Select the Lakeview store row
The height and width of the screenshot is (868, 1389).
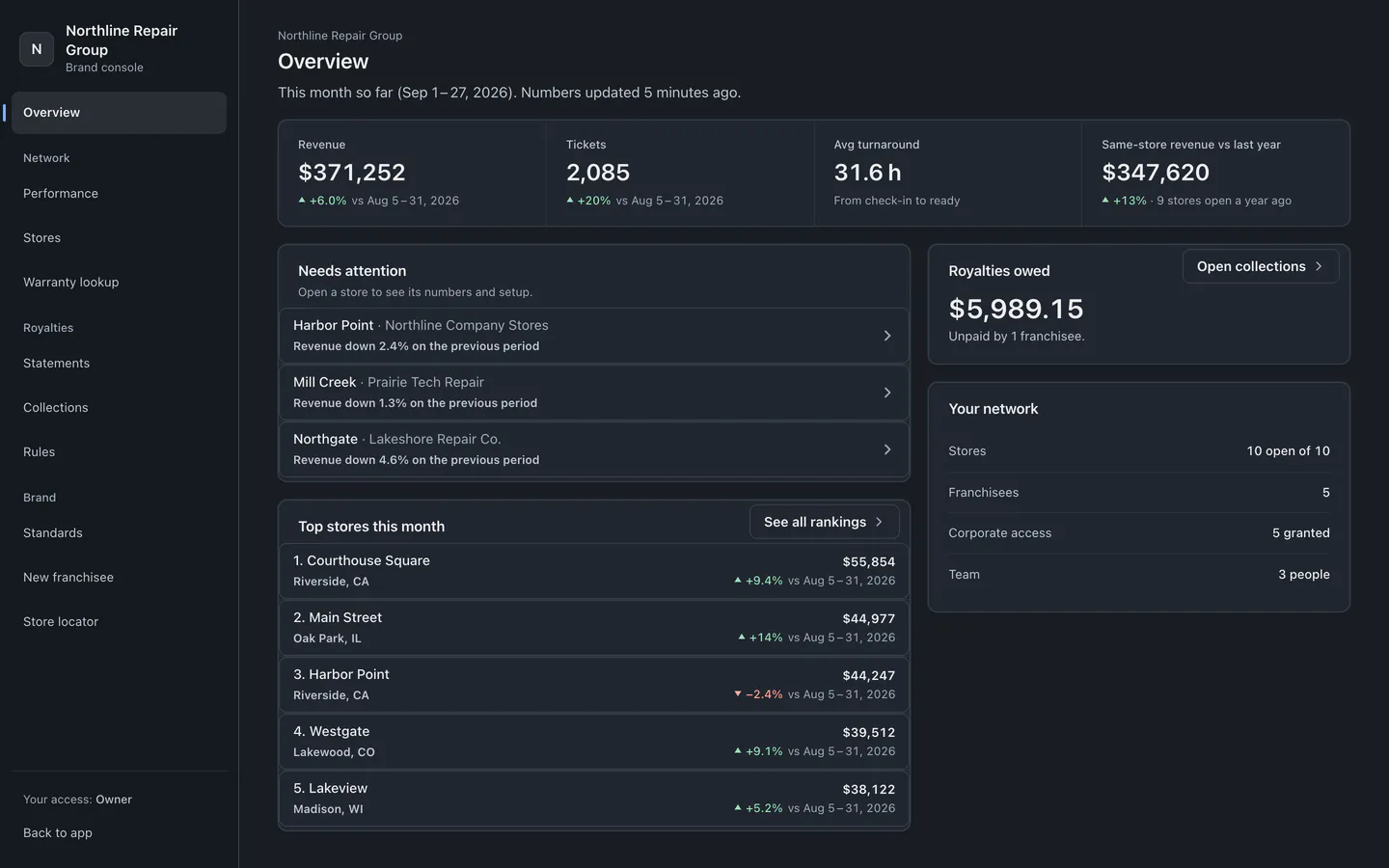click(x=594, y=799)
